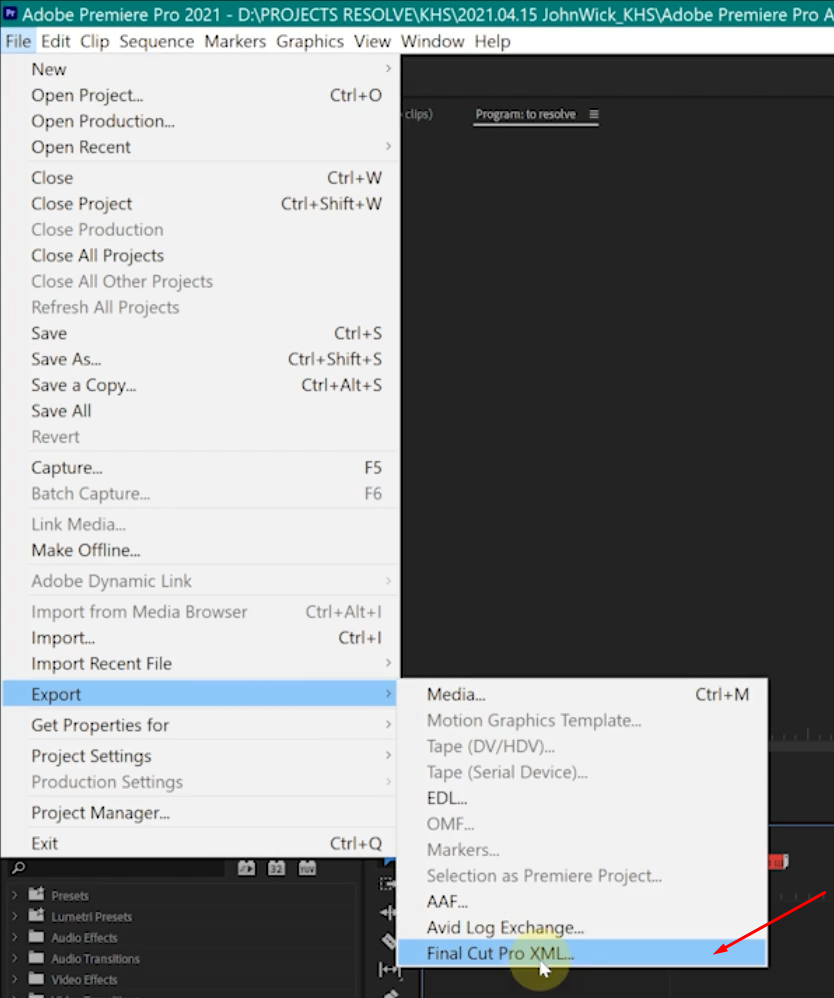Viewport: 834px width, 998px height.
Task: Choose Save As...
Action: pos(200,359)
